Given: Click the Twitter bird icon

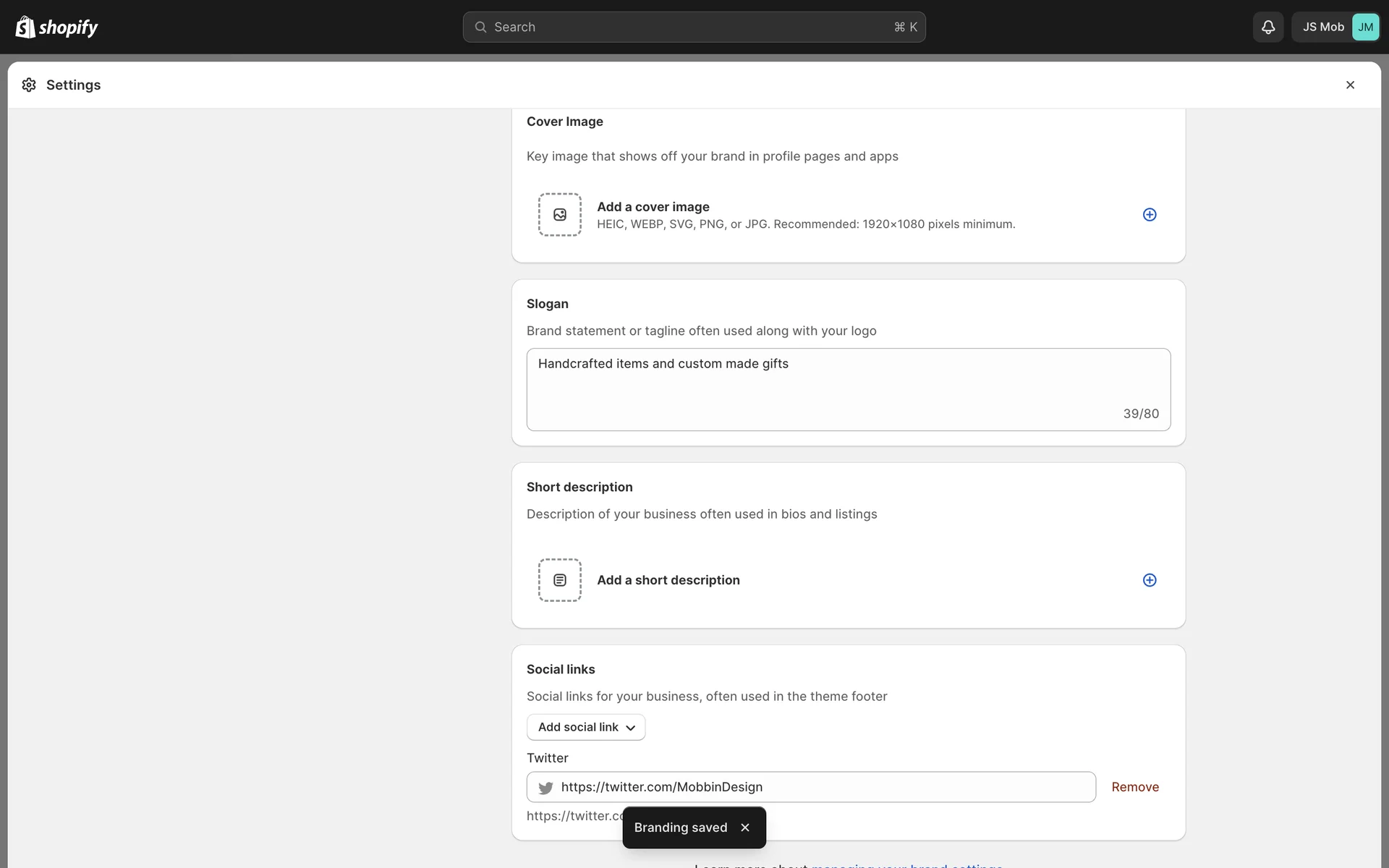Looking at the screenshot, I should tap(545, 787).
